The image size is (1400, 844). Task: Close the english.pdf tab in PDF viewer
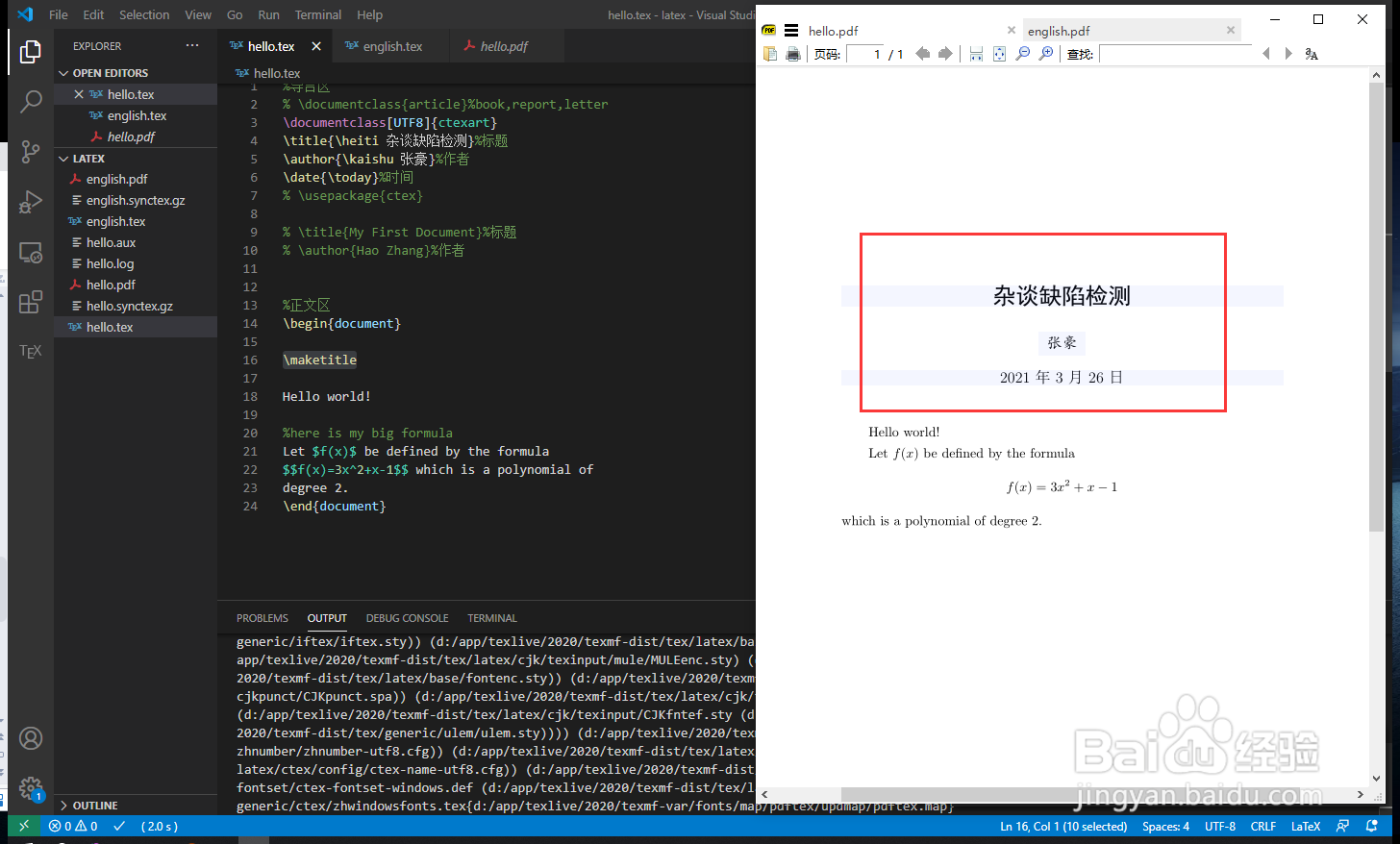tap(1231, 30)
